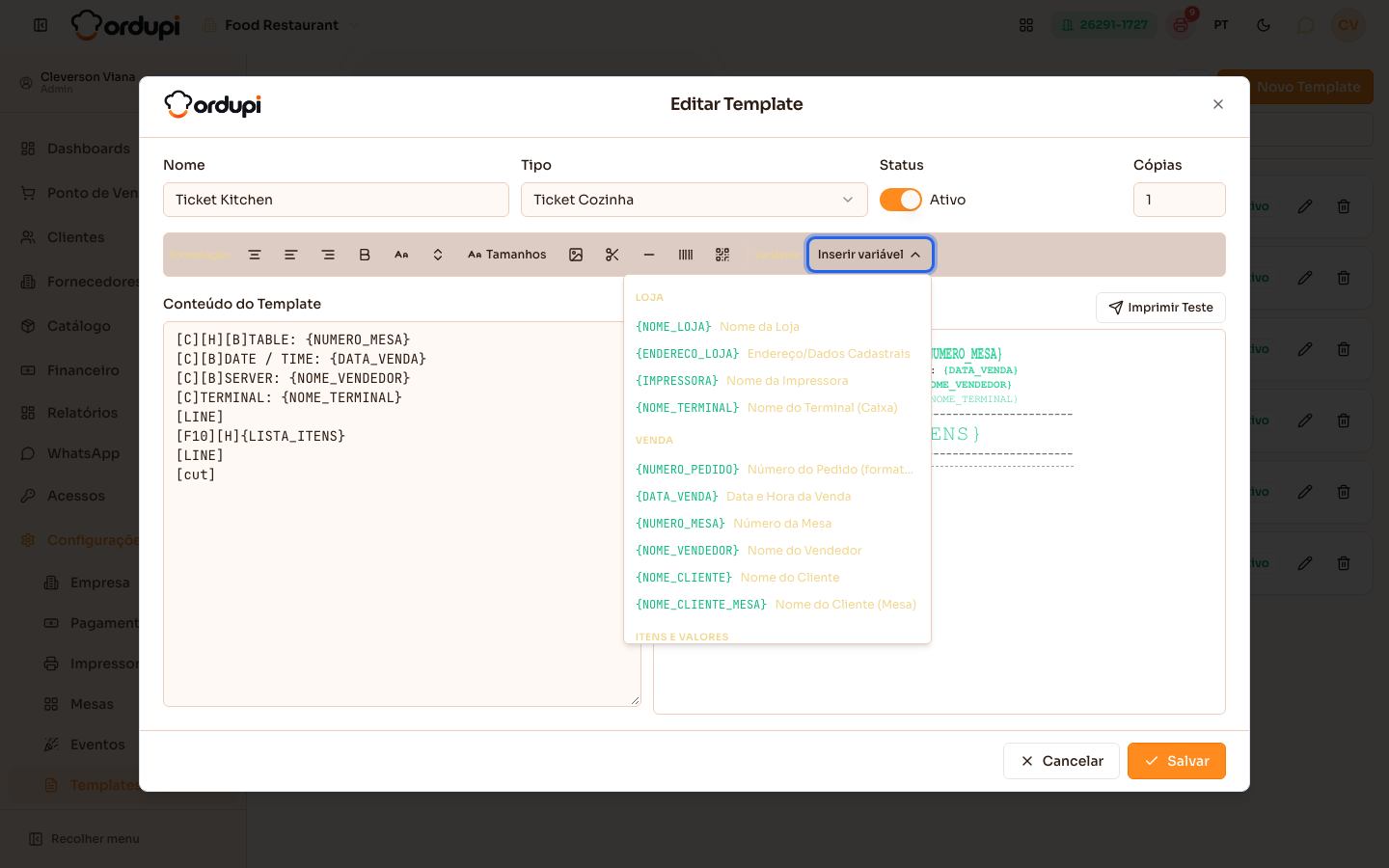Click the Imprimir Teste button
This screenshot has width=1389, height=868.
(x=1160, y=308)
